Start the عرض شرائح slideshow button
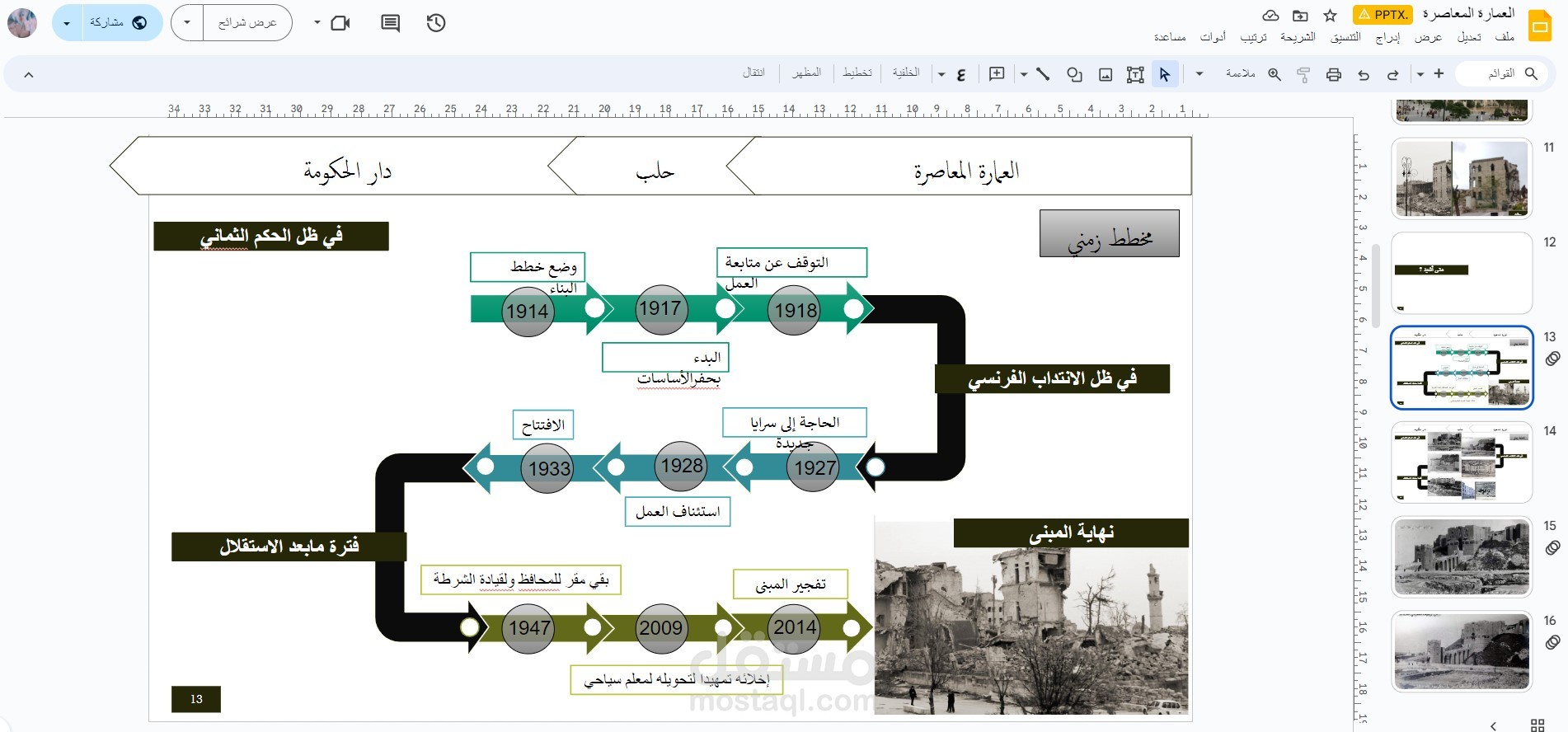 247,23
